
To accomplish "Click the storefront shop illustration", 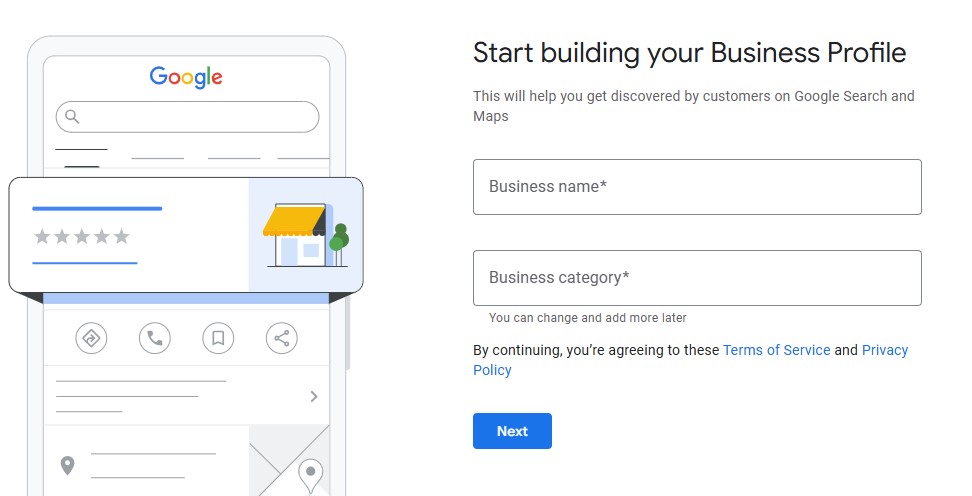I will [x=306, y=236].
